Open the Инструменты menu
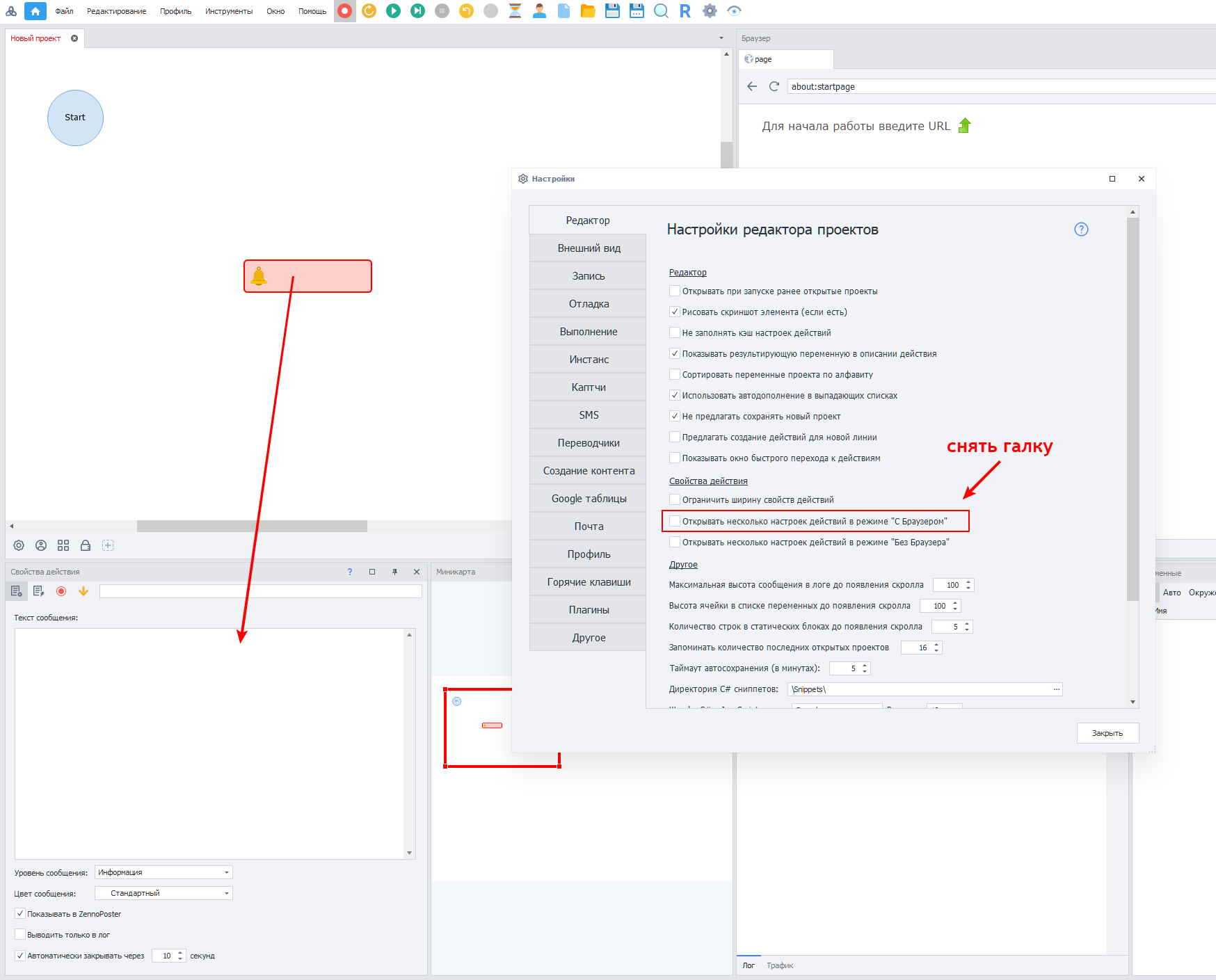Screen dimensions: 1216x980 pyautogui.click(x=229, y=11)
